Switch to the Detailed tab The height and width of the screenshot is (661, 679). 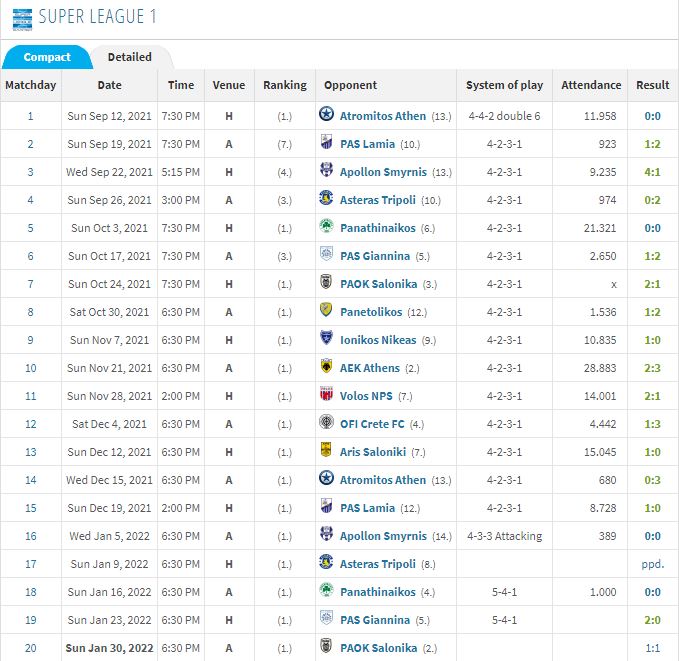coord(129,57)
